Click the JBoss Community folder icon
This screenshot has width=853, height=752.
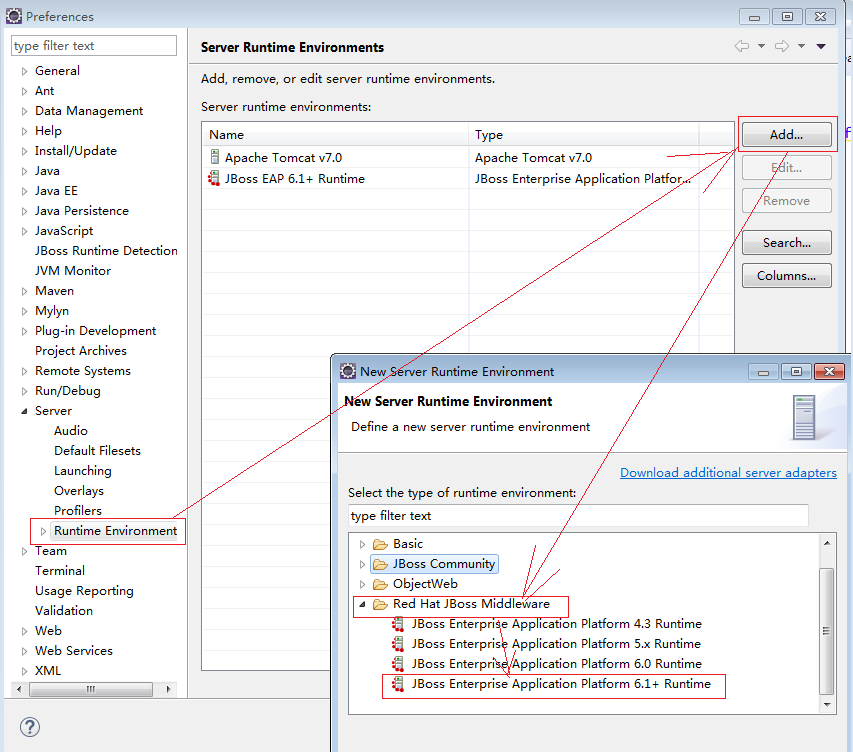[380, 564]
